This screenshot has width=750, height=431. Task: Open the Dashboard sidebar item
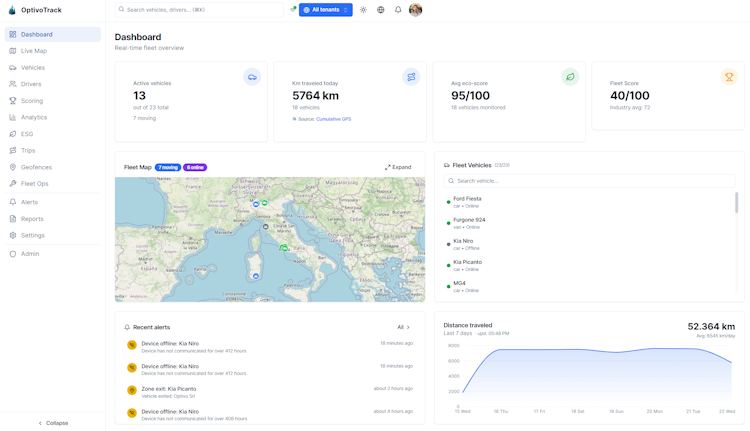pos(53,34)
